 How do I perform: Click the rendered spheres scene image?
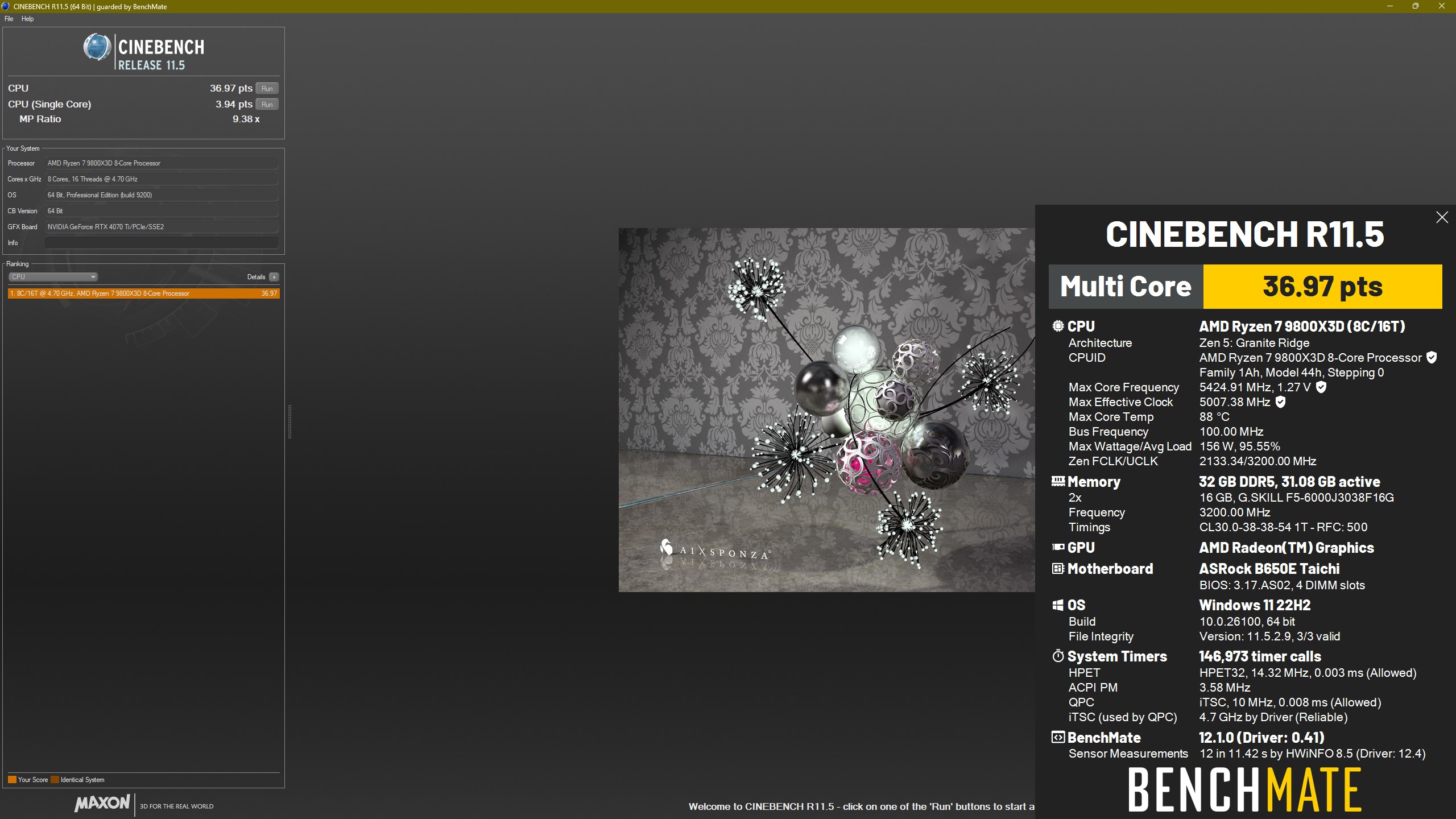(826, 410)
